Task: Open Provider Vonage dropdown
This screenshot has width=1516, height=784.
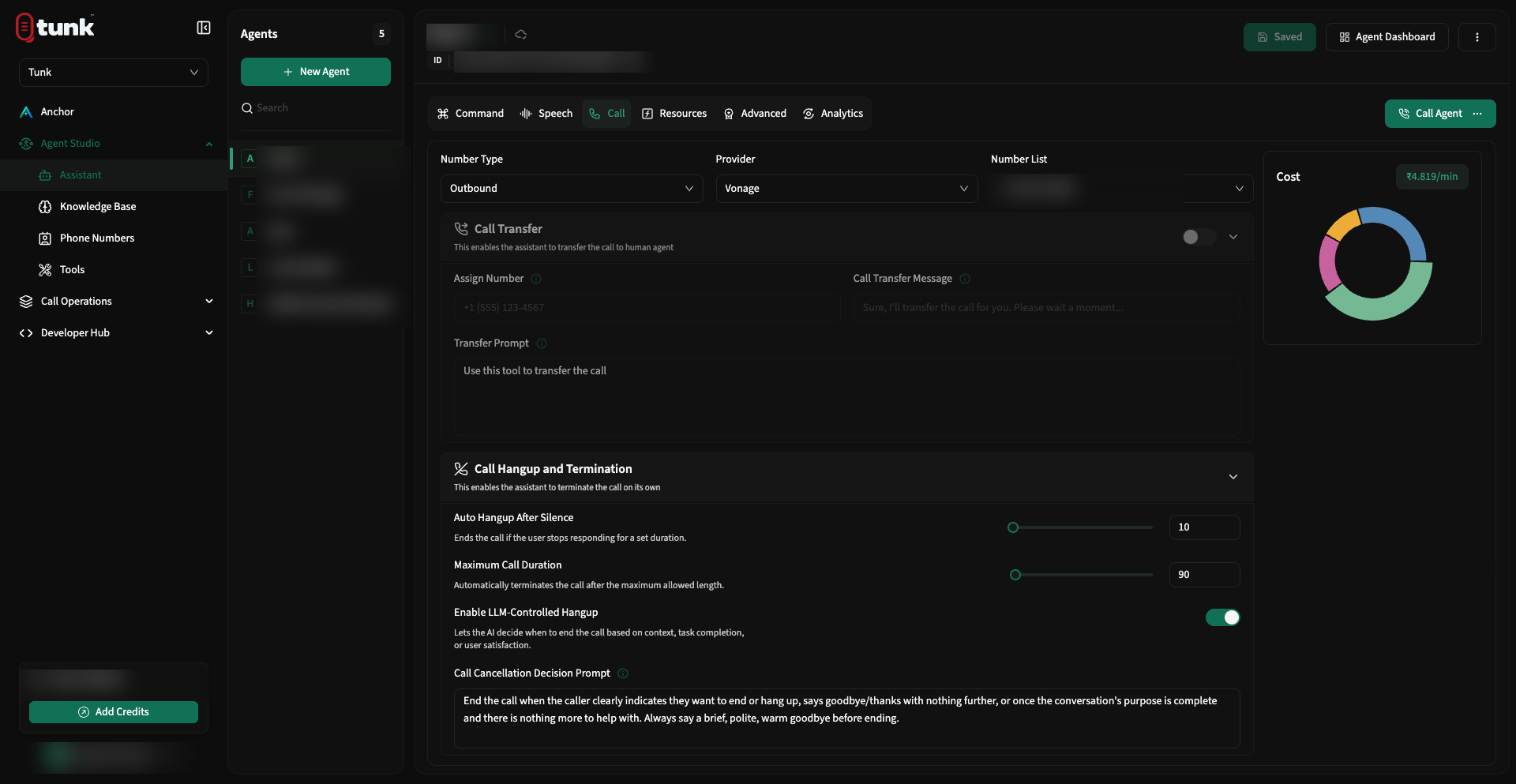Action: (x=846, y=189)
